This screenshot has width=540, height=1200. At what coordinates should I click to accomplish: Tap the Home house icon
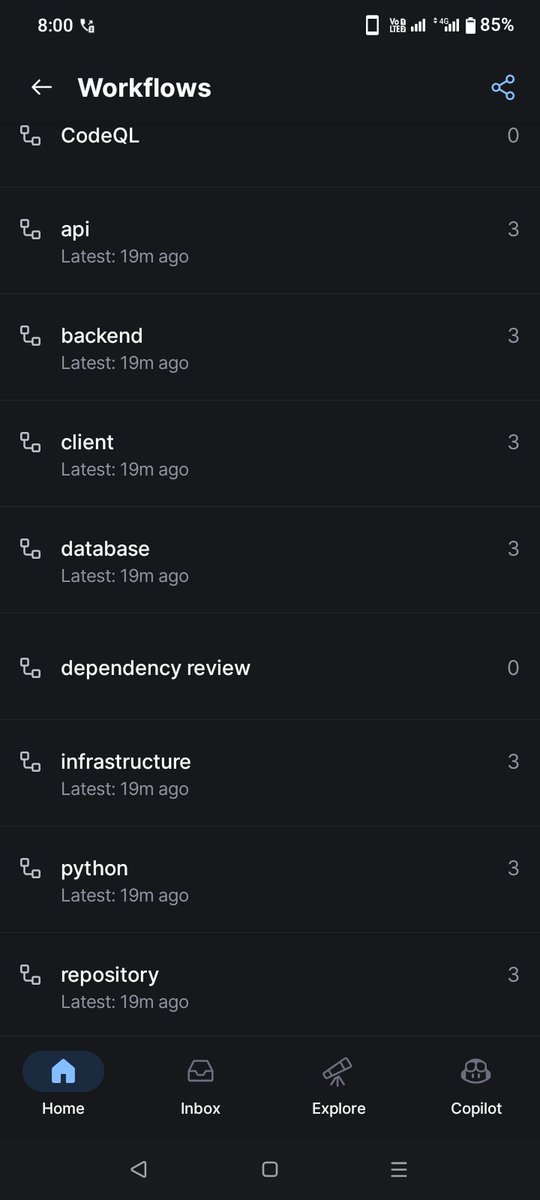click(x=63, y=1071)
